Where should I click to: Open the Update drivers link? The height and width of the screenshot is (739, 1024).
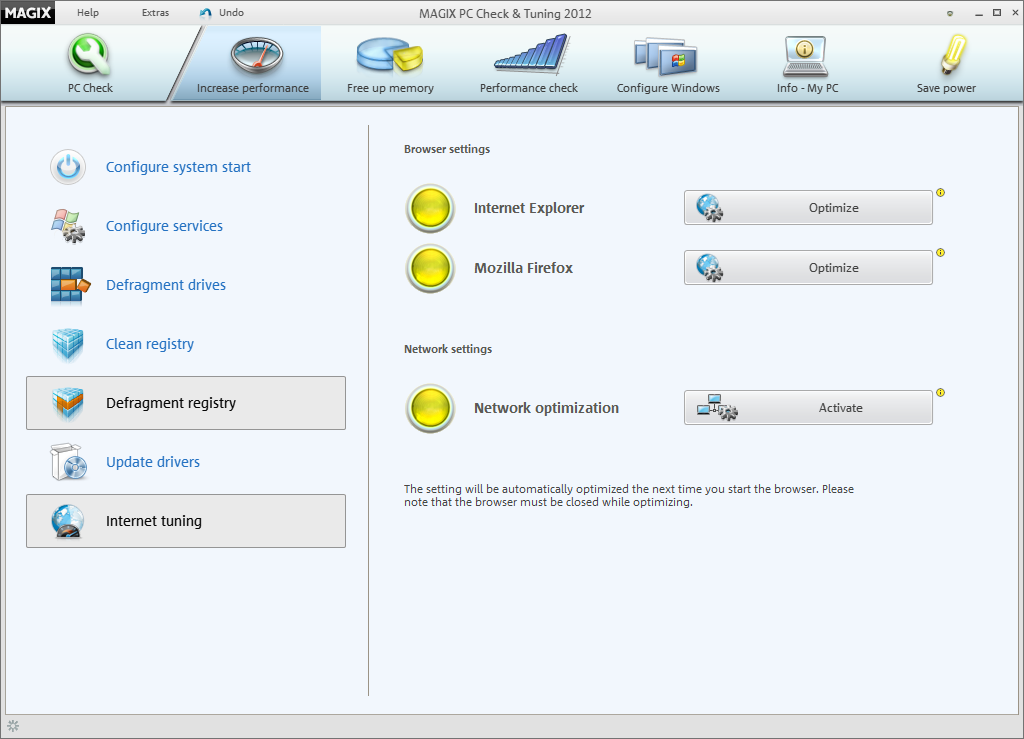click(153, 462)
